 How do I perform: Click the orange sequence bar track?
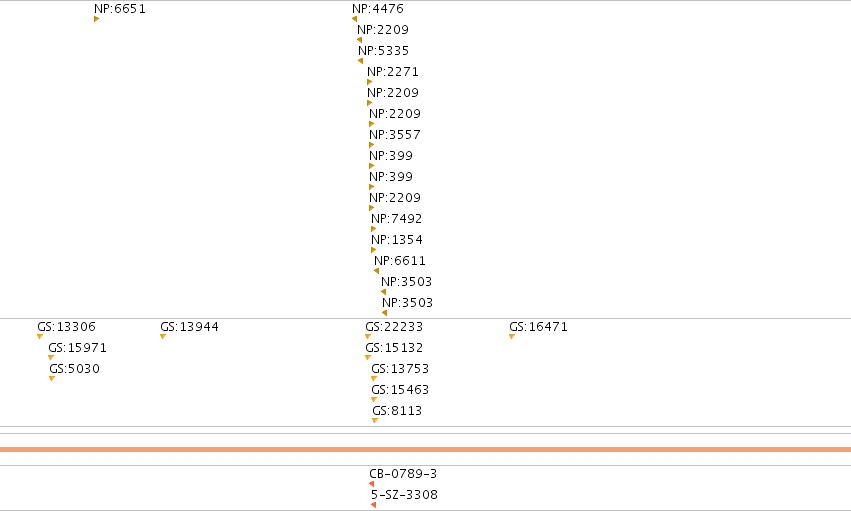(x=426, y=450)
